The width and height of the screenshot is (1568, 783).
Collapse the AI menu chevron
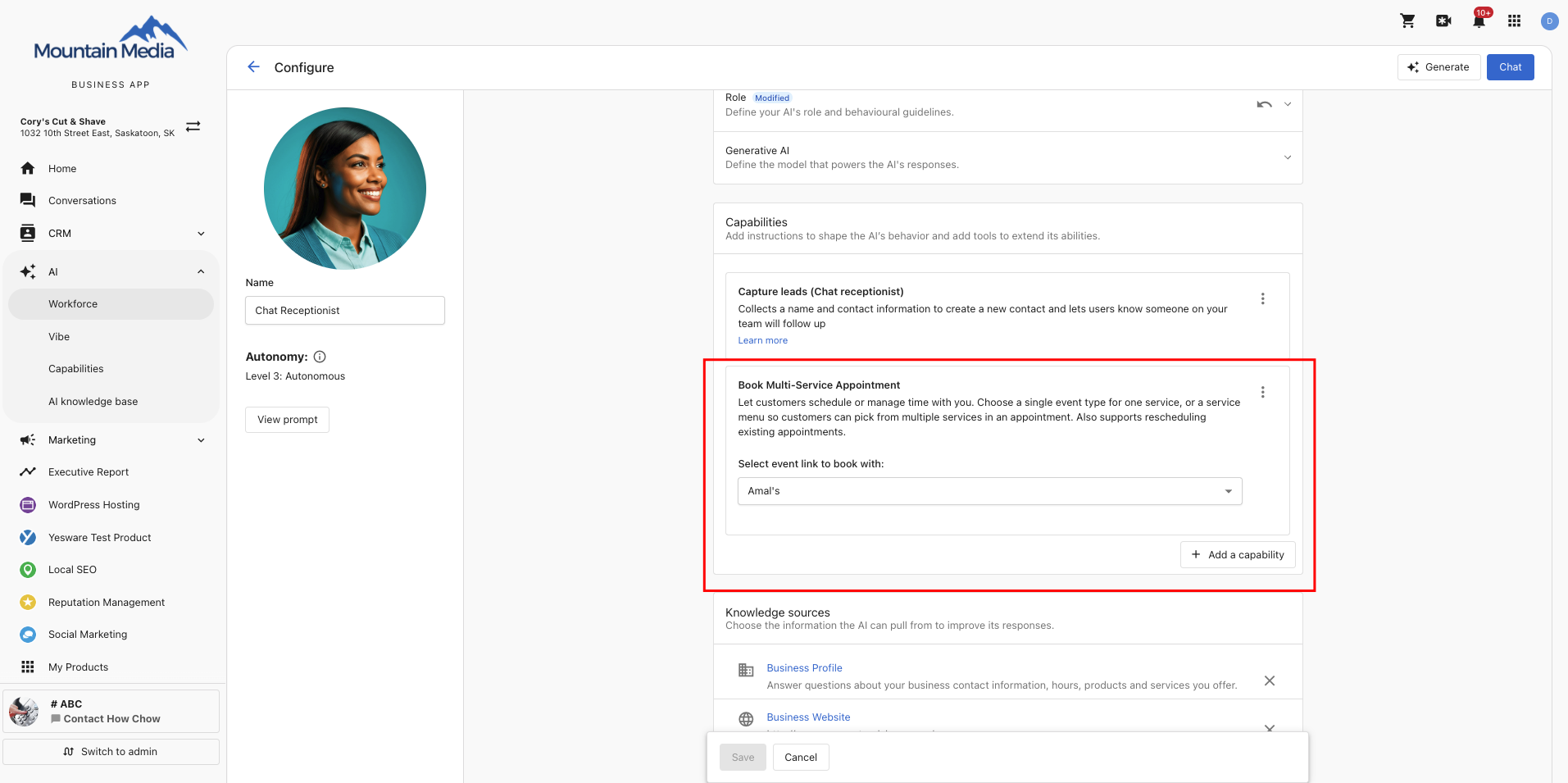tap(201, 271)
